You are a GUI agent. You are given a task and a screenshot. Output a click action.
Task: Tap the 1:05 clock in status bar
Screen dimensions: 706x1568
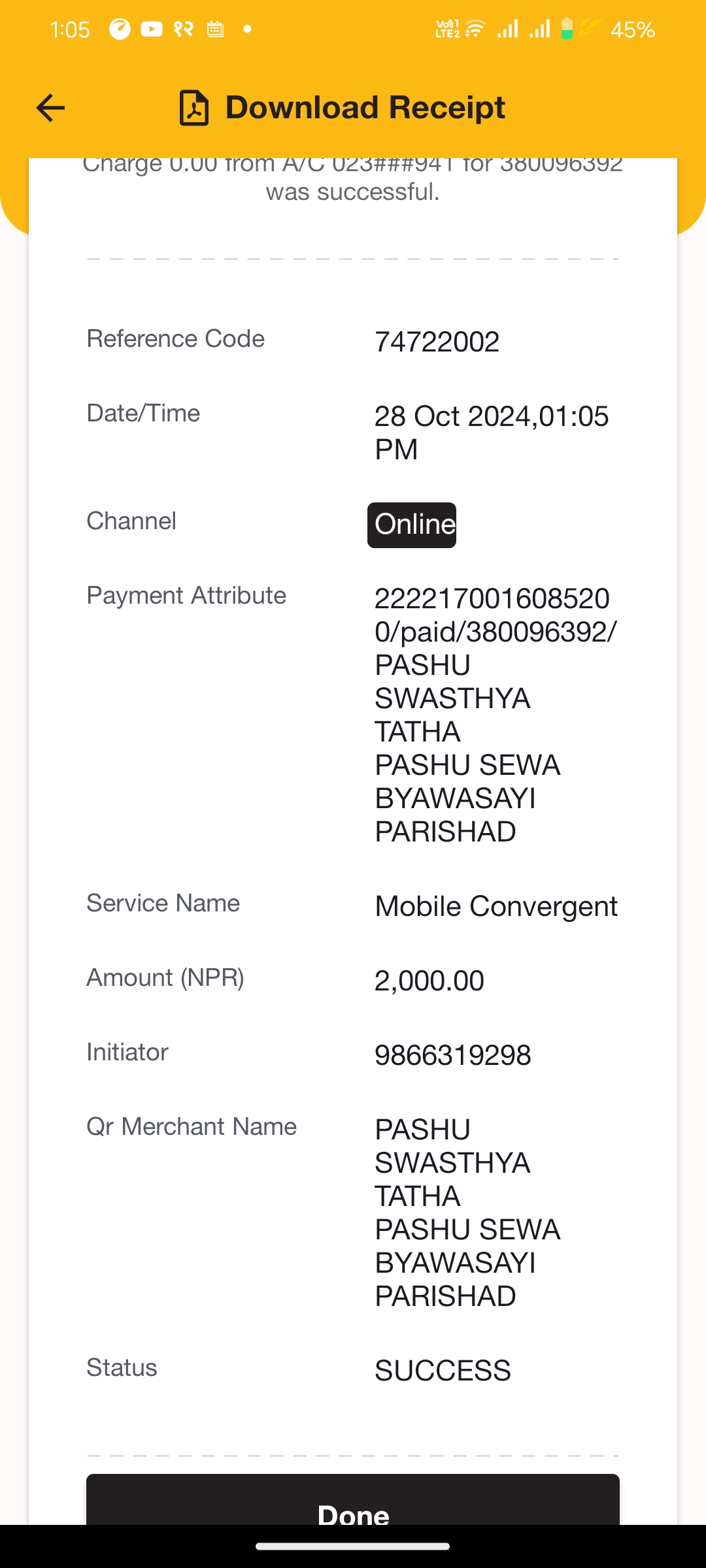70,30
